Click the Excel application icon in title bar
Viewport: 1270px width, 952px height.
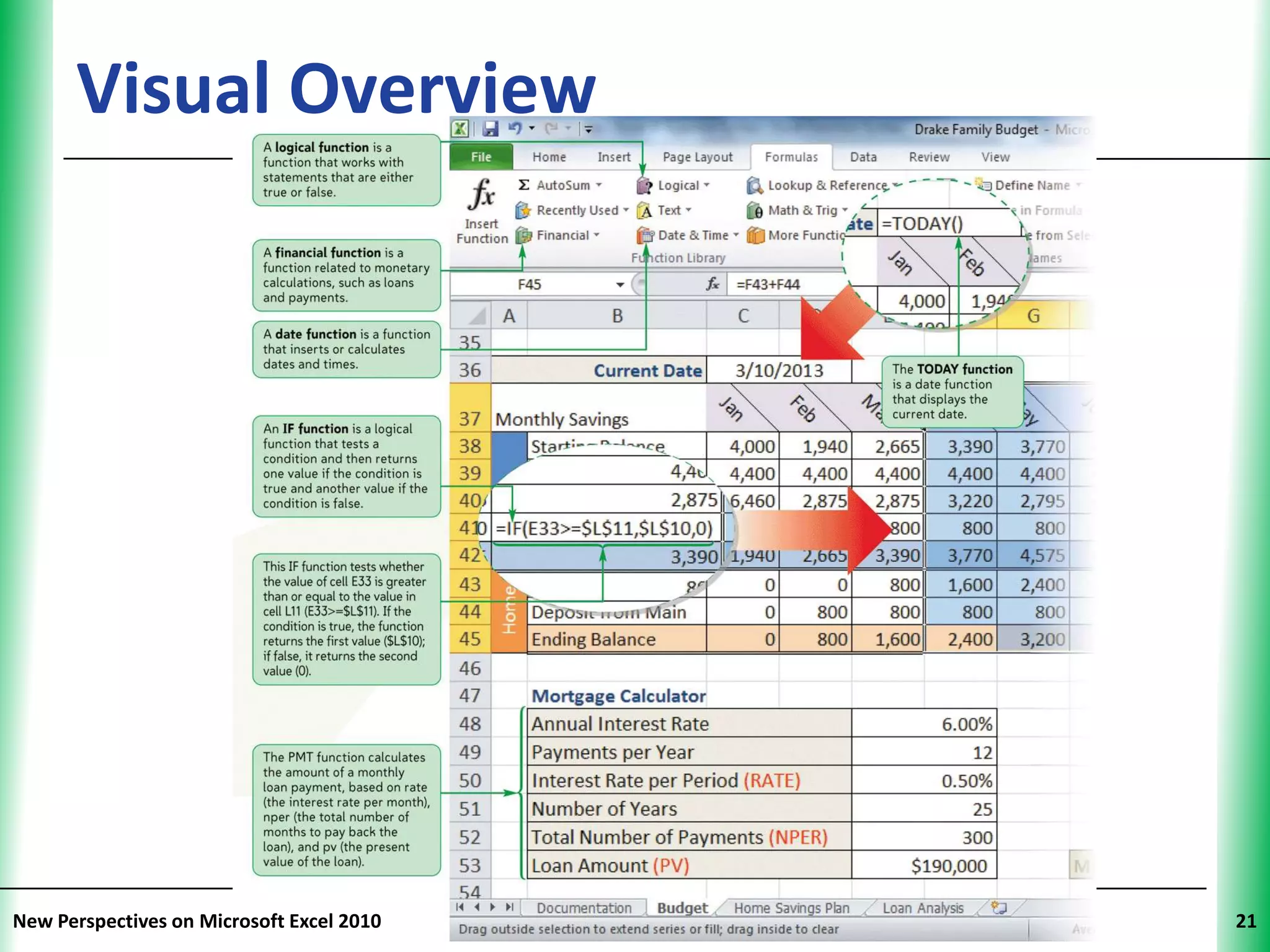pyautogui.click(x=460, y=129)
